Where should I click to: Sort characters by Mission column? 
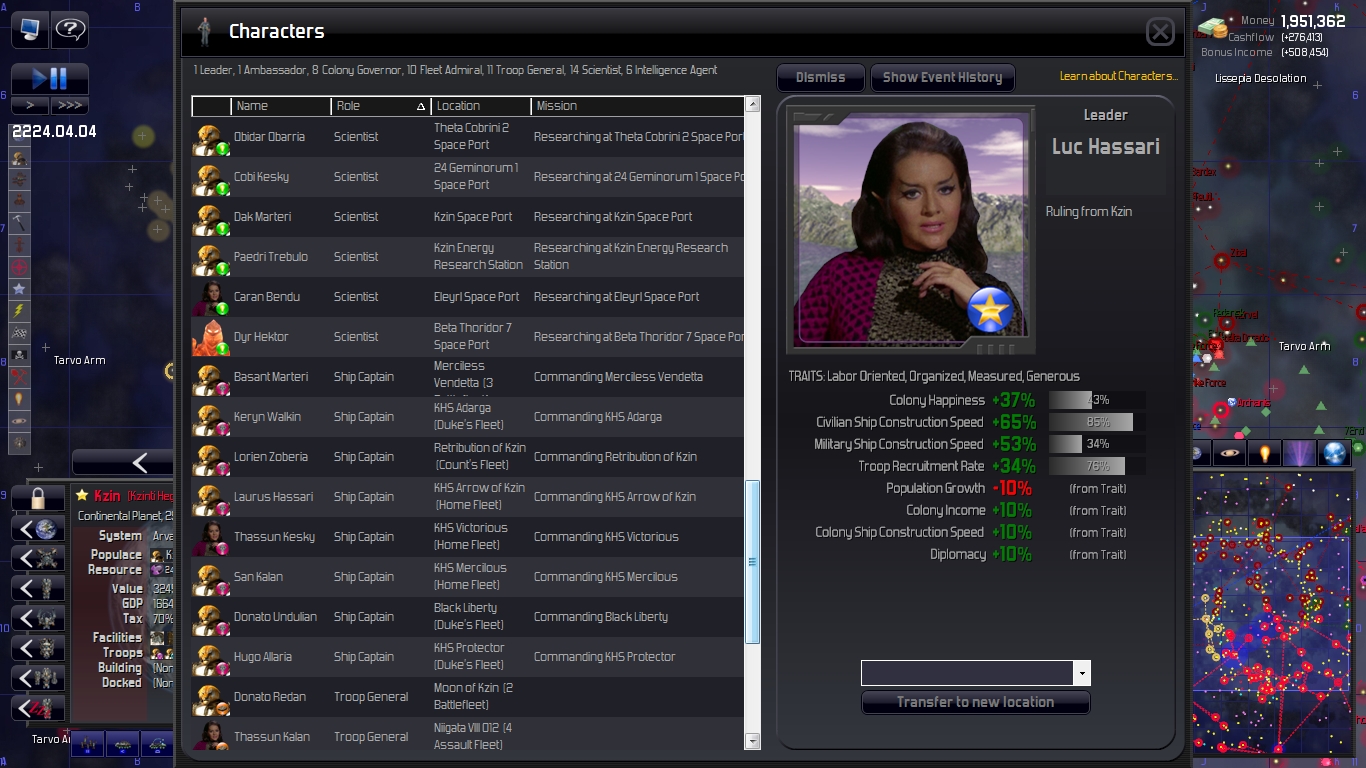[638, 106]
